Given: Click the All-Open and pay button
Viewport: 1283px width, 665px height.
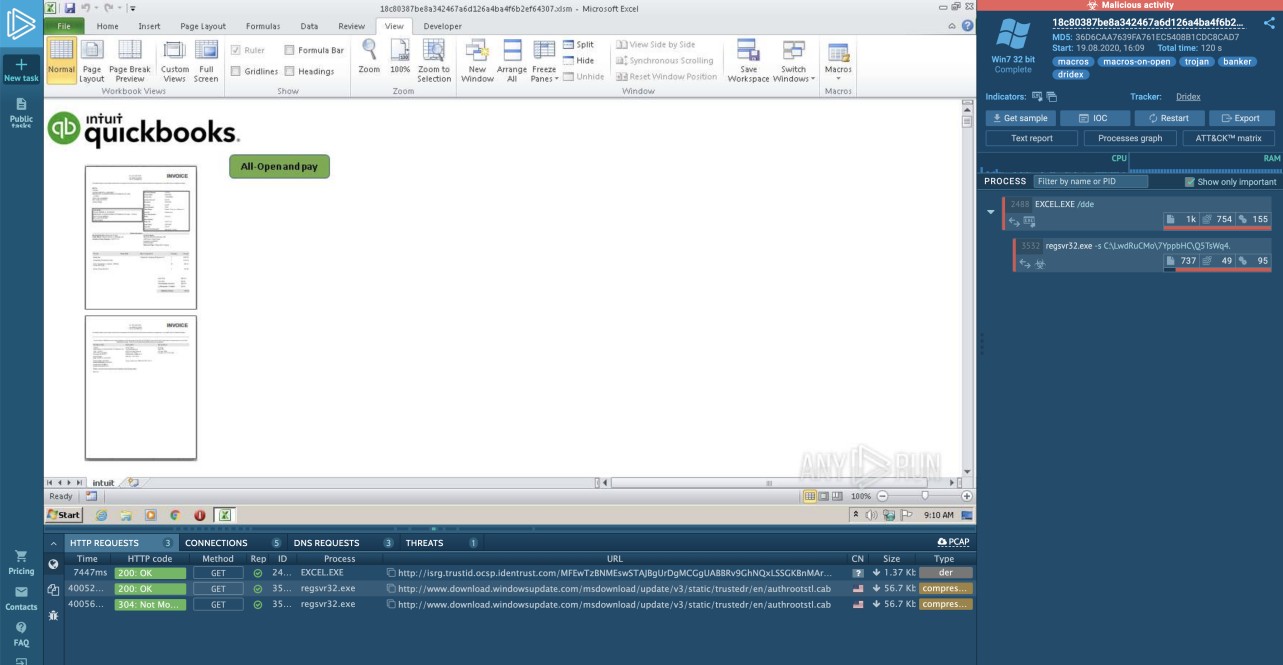Looking at the screenshot, I should pyautogui.click(x=279, y=167).
